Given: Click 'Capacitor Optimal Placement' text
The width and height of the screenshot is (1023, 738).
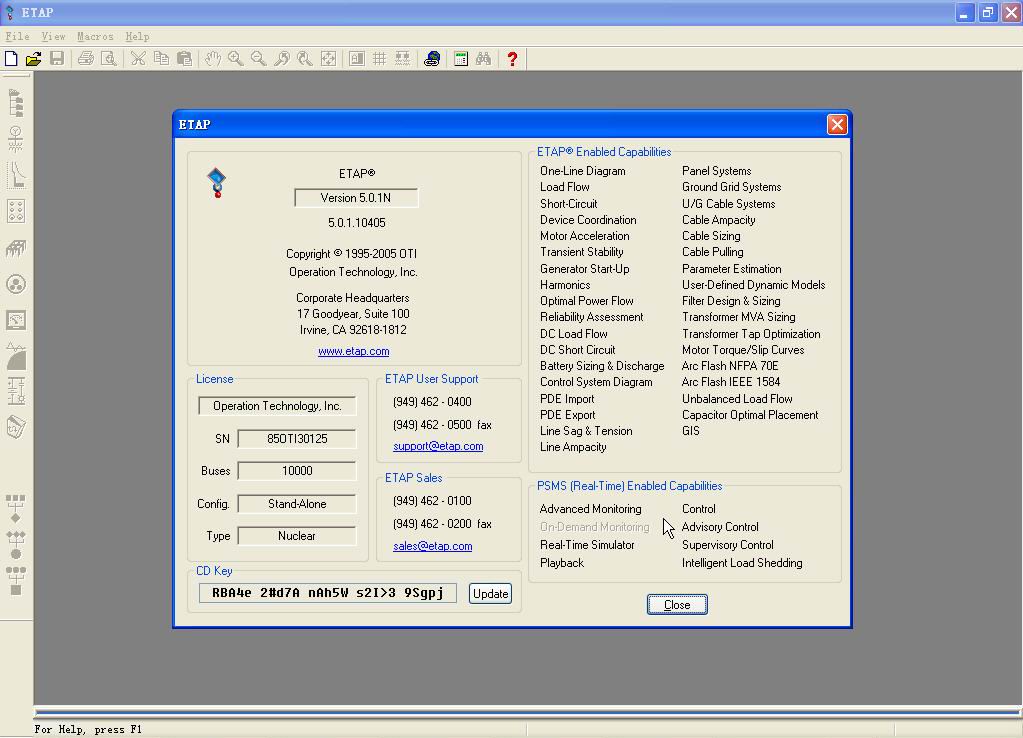Looking at the screenshot, I should coord(750,415).
